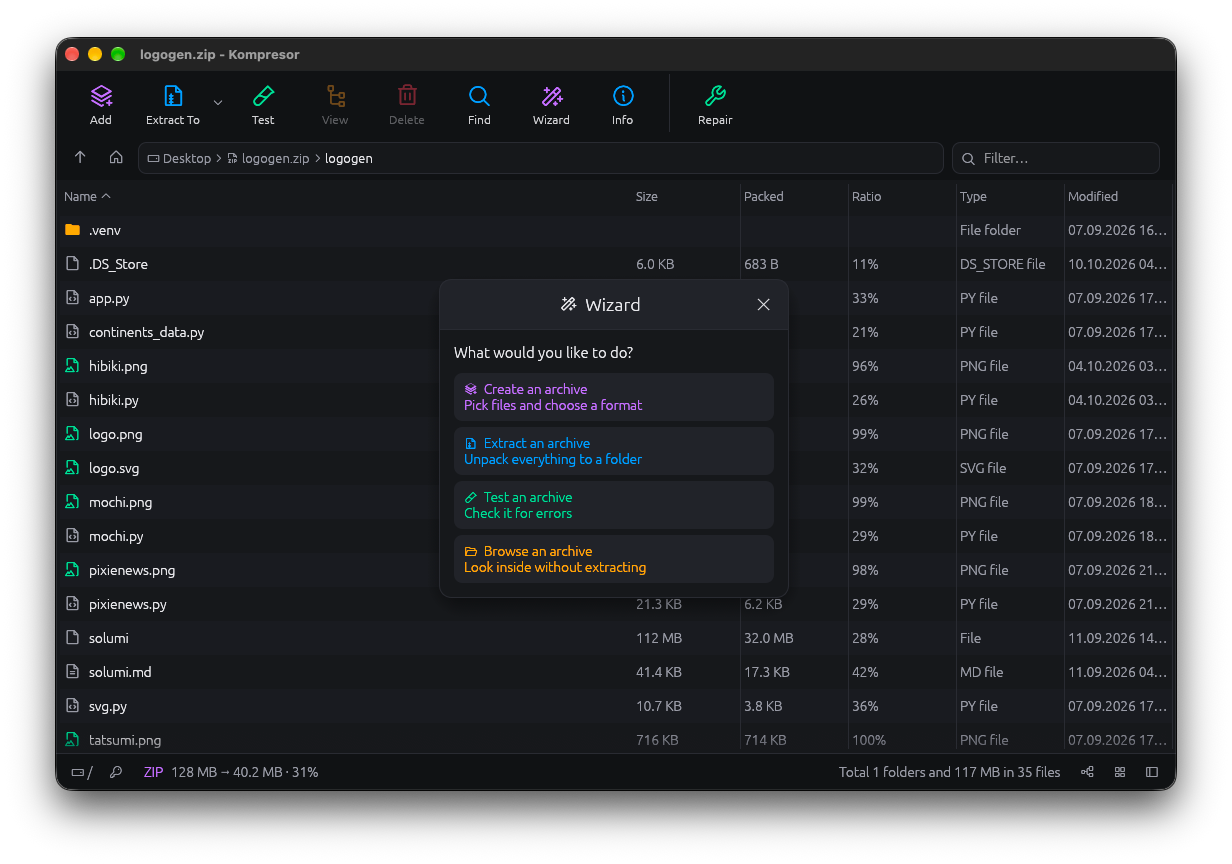Choose Browse an archive in Wizard
The height and width of the screenshot is (864, 1232).
[x=614, y=559]
